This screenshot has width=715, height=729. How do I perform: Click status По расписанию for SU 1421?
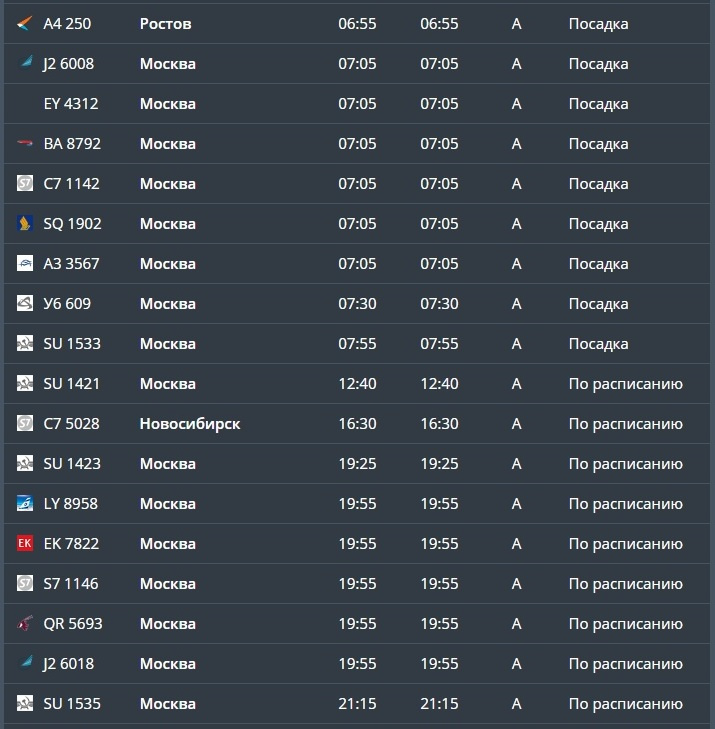625,383
